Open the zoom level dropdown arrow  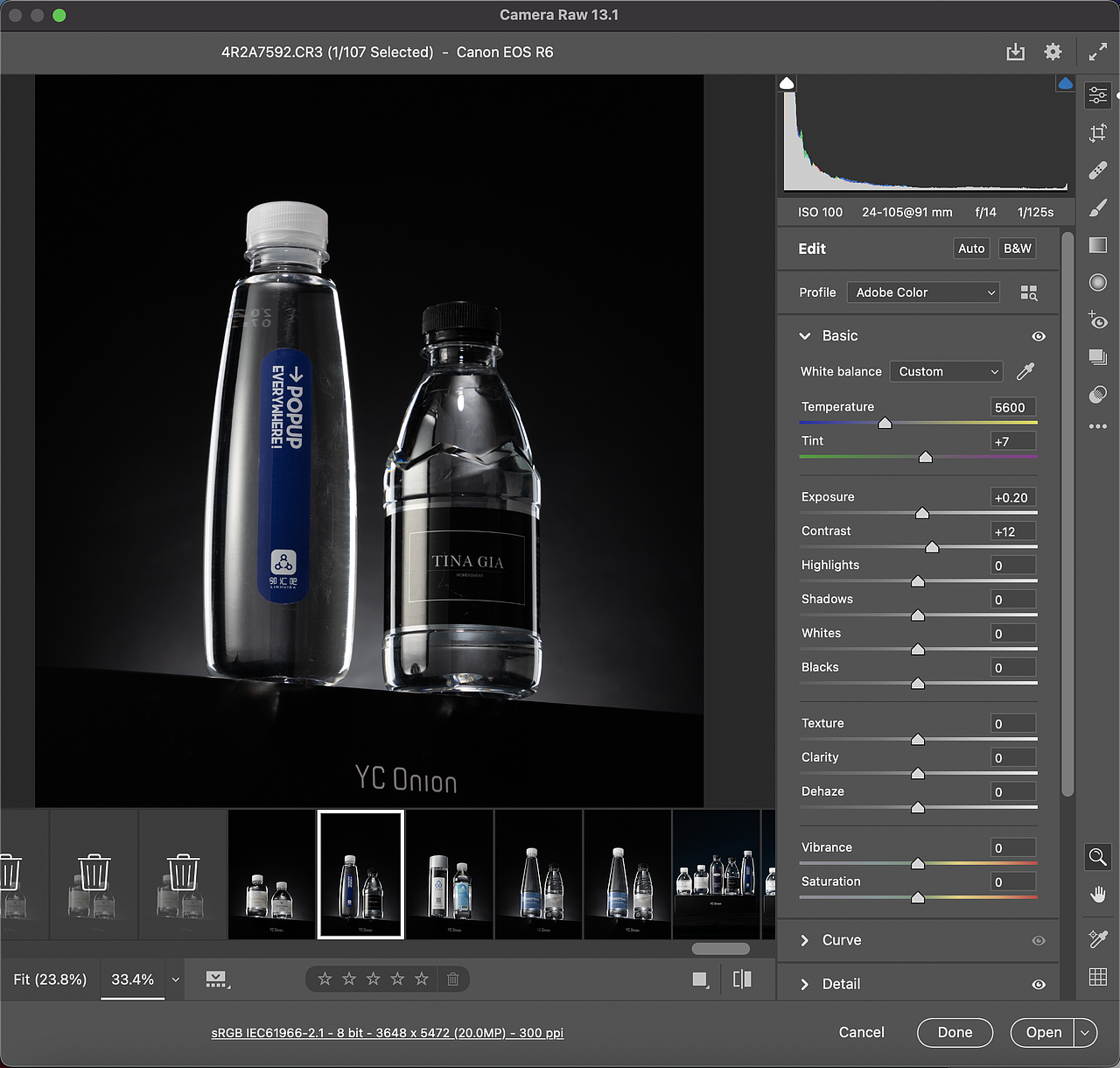[175, 980]
